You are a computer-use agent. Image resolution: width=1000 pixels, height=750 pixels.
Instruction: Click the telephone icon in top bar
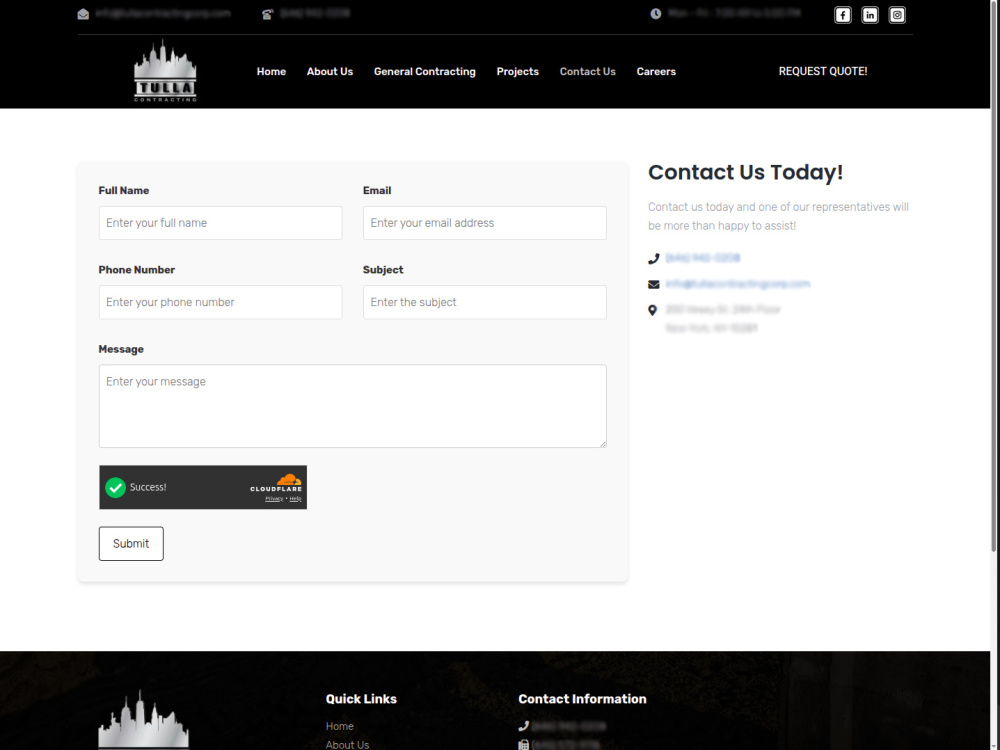tap(267, 14)
